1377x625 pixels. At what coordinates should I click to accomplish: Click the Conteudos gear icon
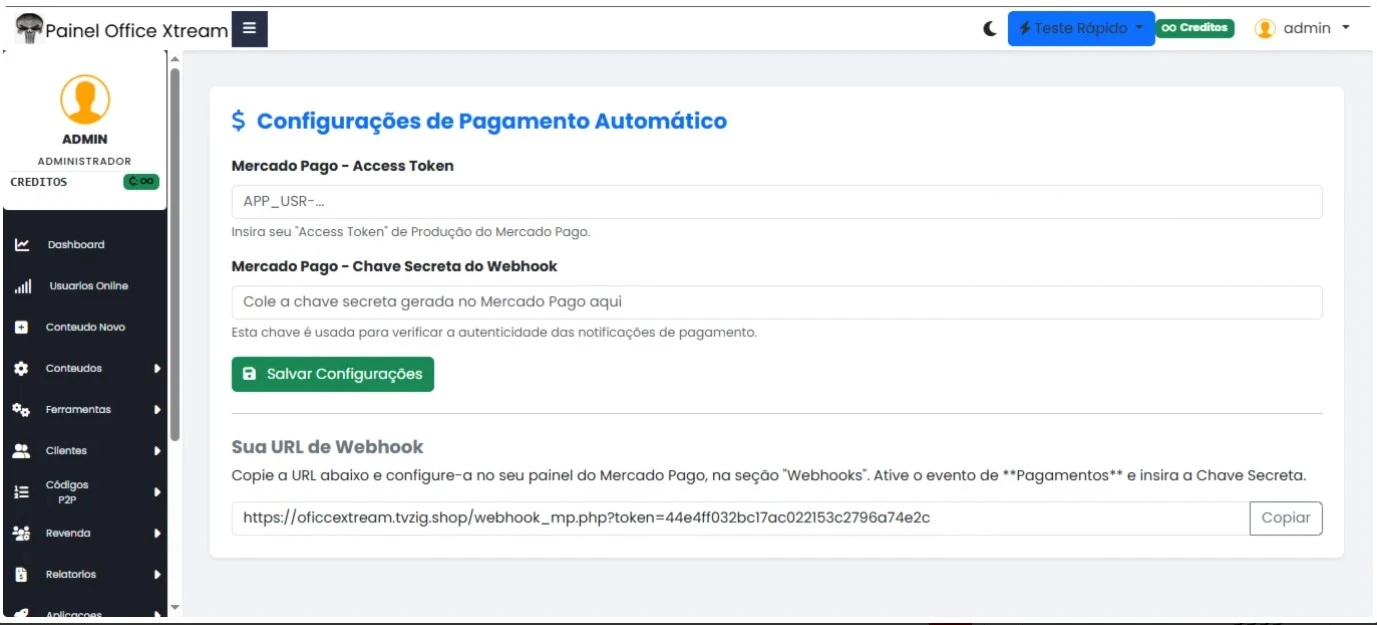click(22, 369)
